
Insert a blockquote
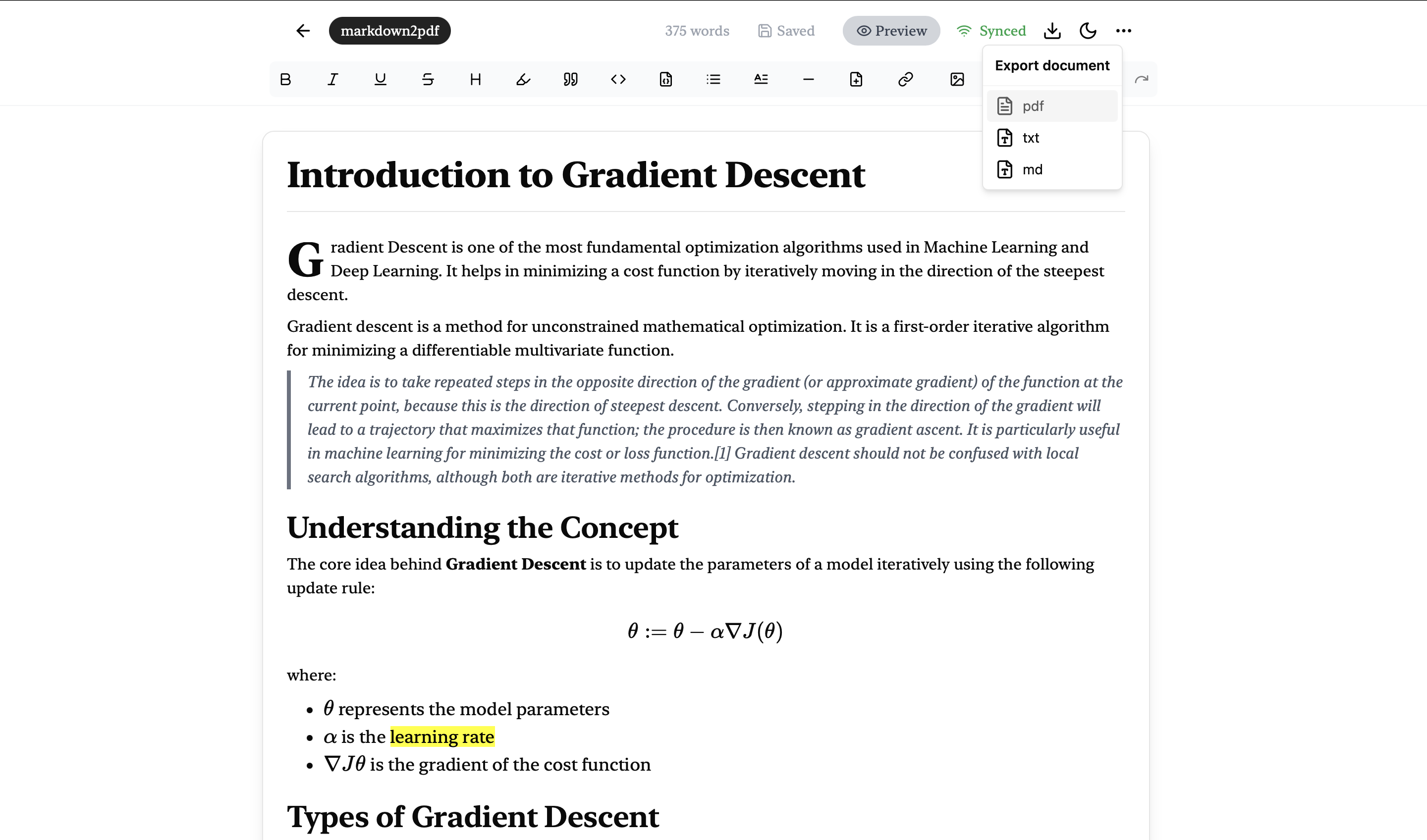point(570,79)
